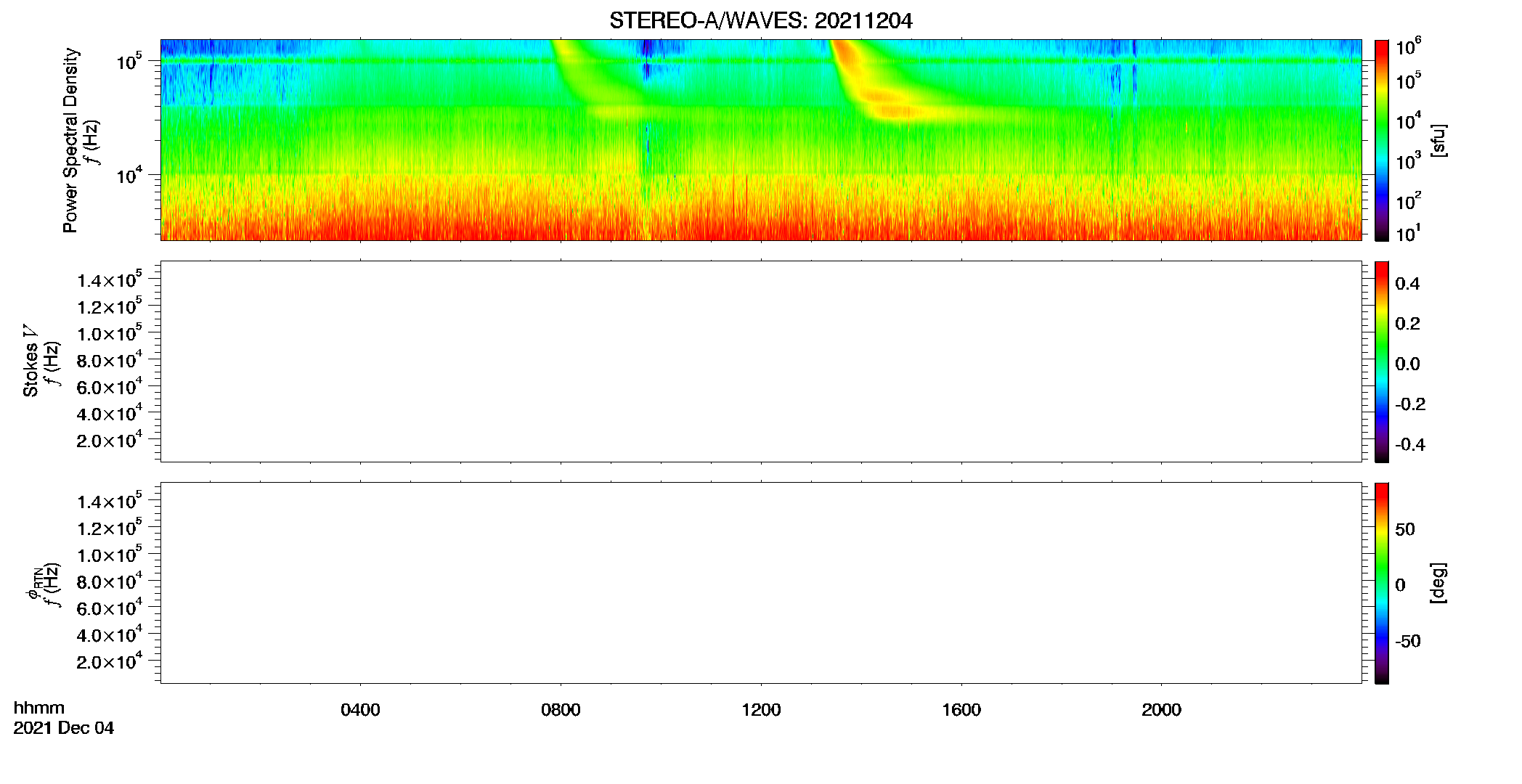Click the 1.0×10^5 tick on the Stokes V axis
1522x784 pixels.
[x=110, y=332]
